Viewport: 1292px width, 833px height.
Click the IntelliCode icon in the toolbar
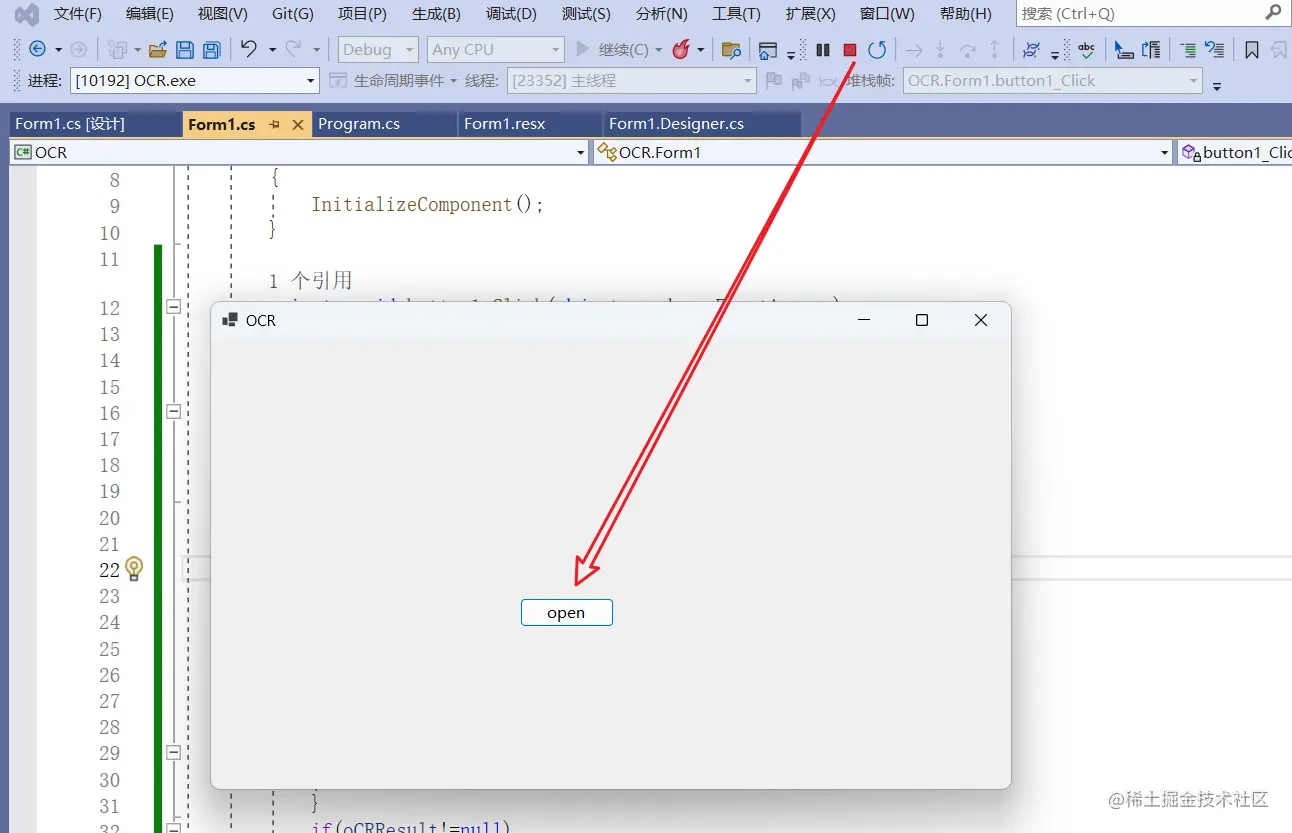[x=1032, y=49]
